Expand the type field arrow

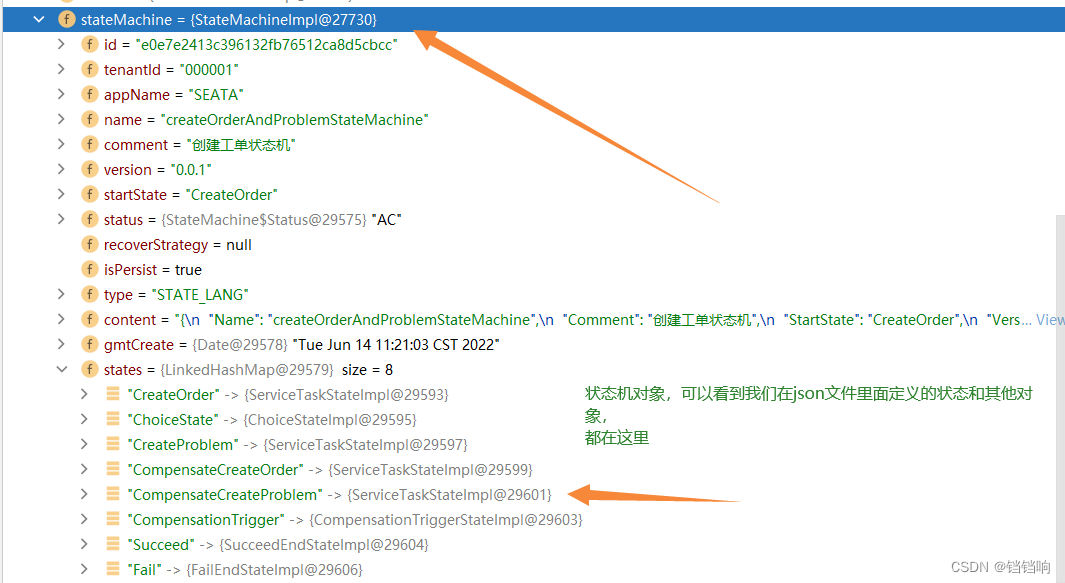(x=61, y=294)
